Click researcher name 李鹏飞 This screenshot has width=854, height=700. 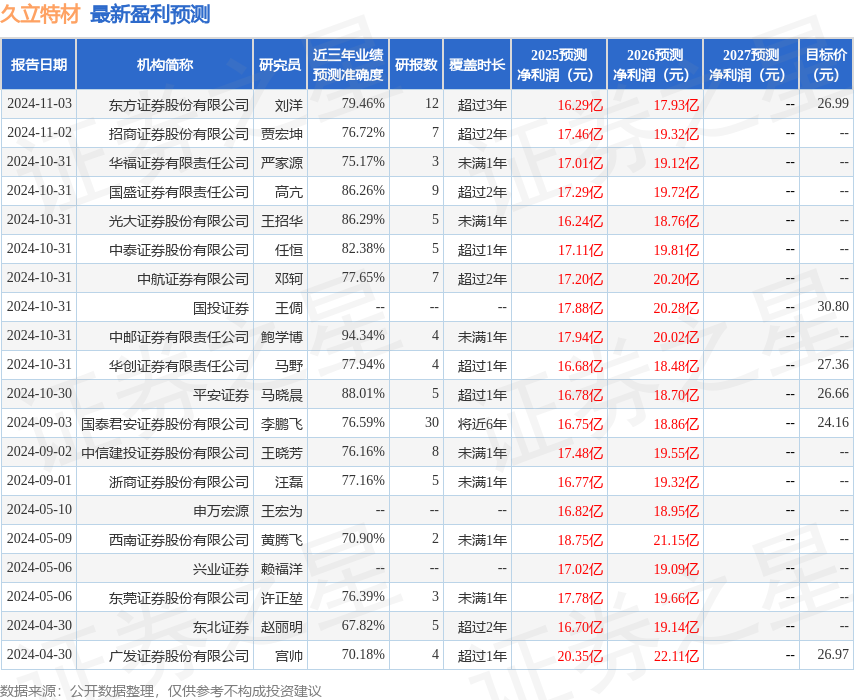click(282, 424)
